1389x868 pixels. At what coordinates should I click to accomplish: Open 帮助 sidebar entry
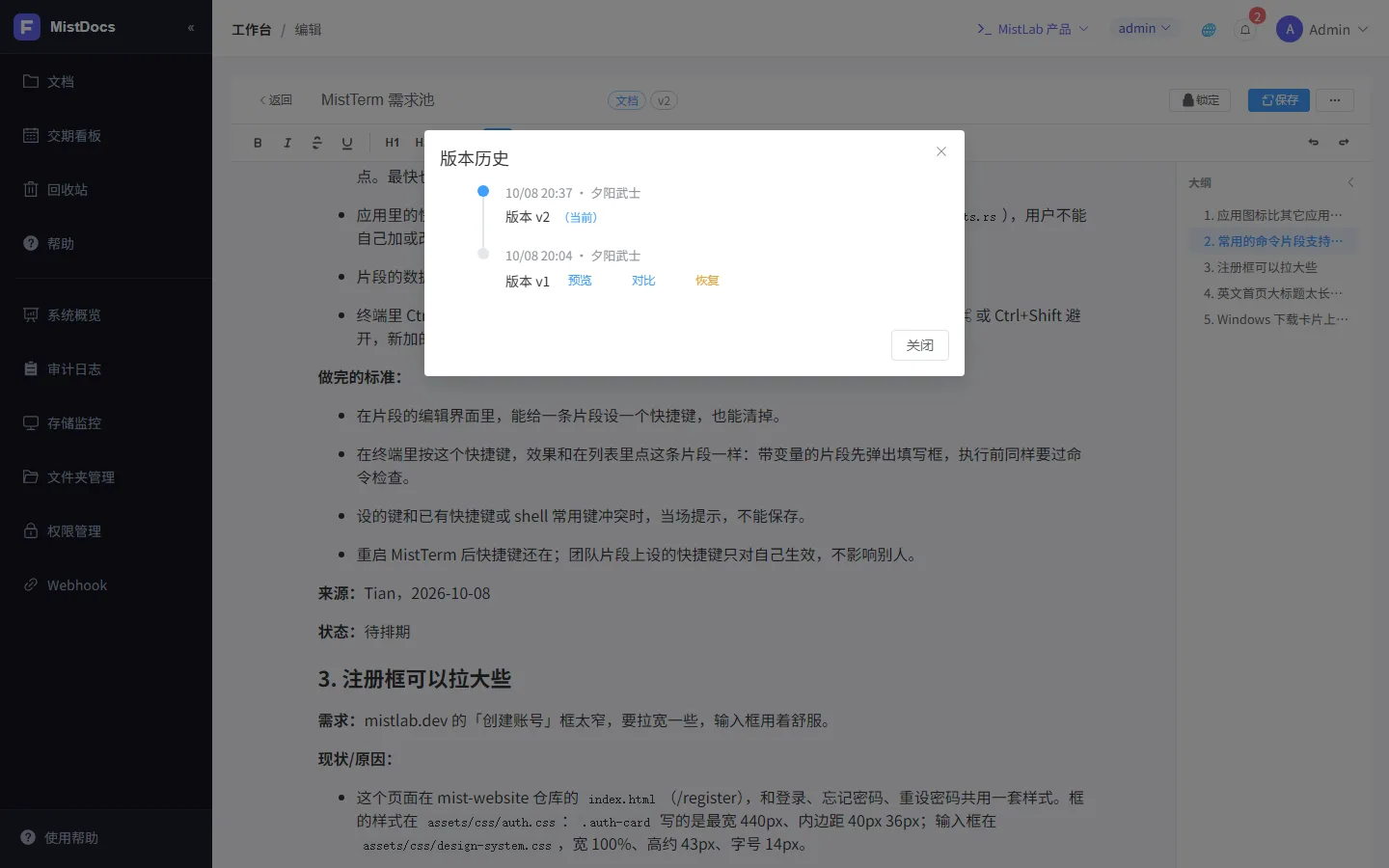[106, 244]
